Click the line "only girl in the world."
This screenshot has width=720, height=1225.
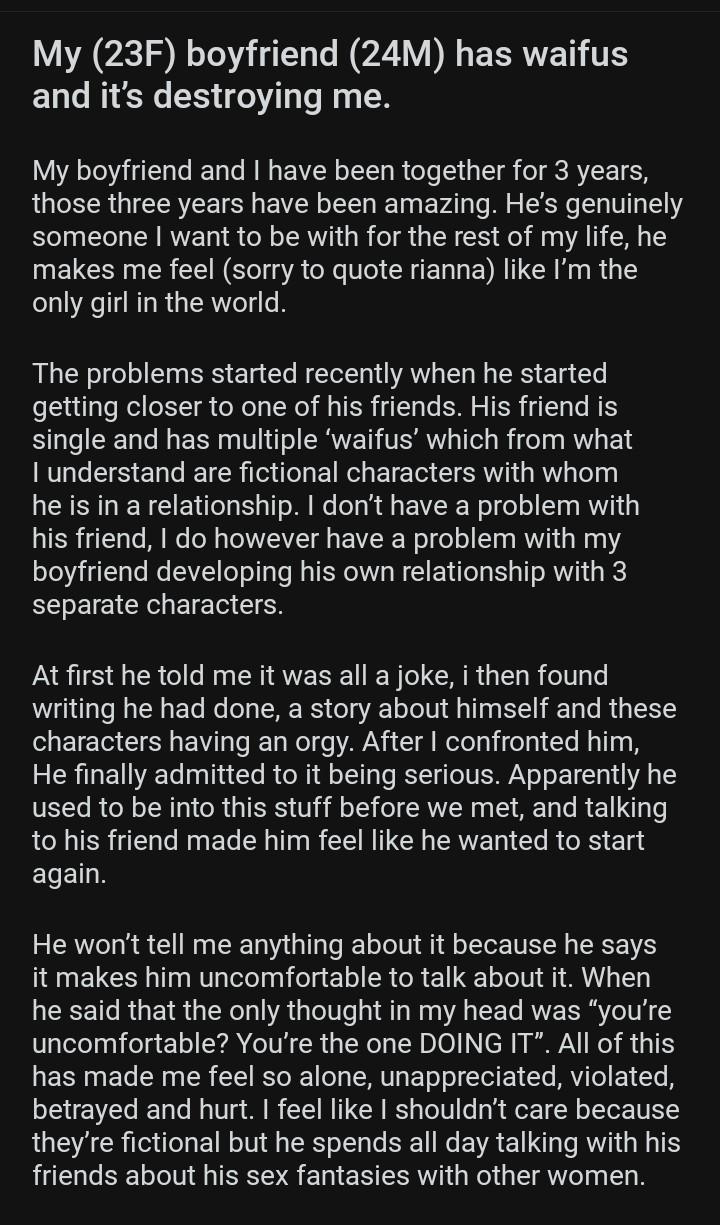click(159, 304)
